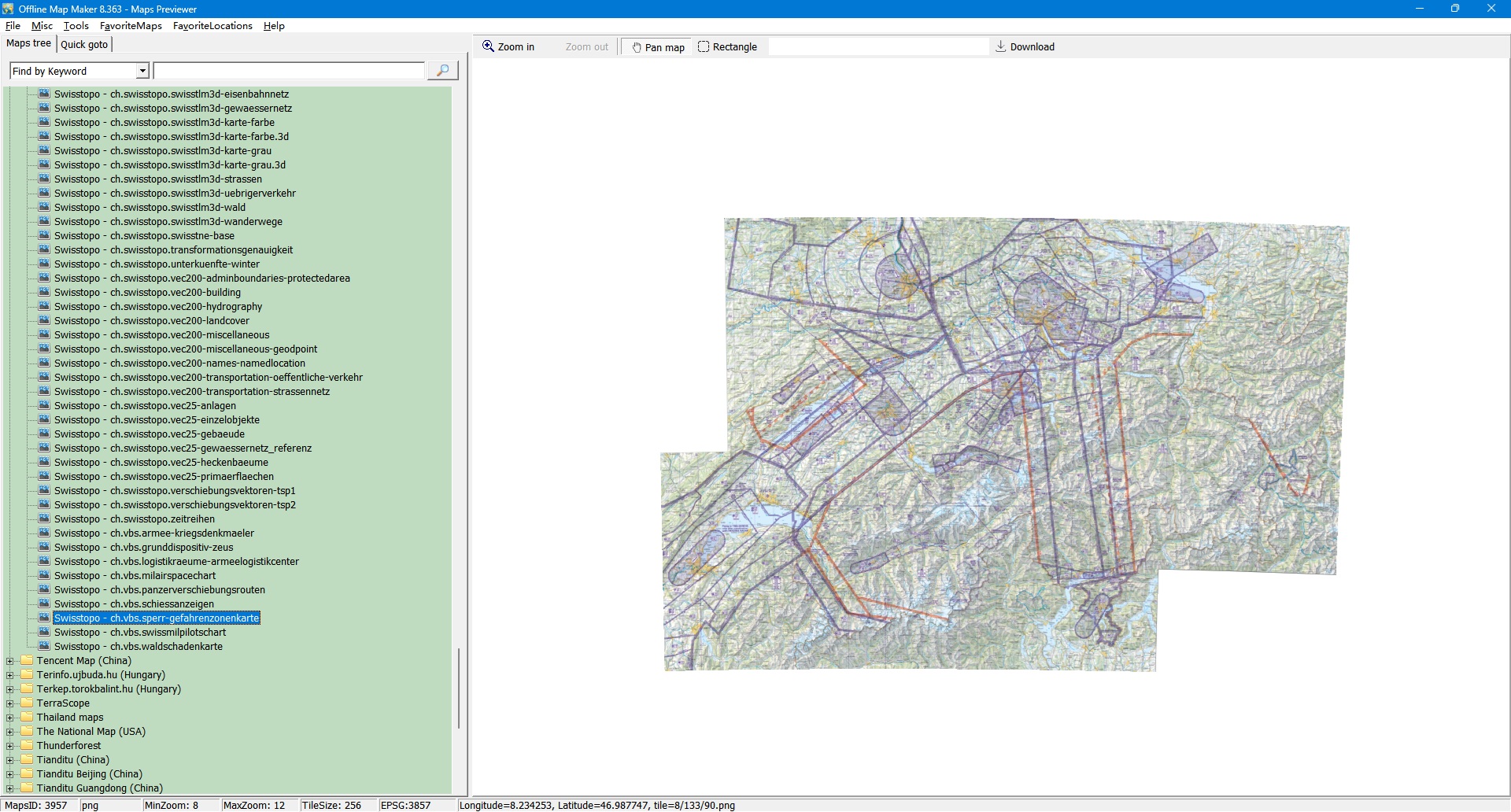Click map icon beside ch.vbs.milairspacechart
Viewport: 1511px width, 812px height.
click(x=44, y=576)
